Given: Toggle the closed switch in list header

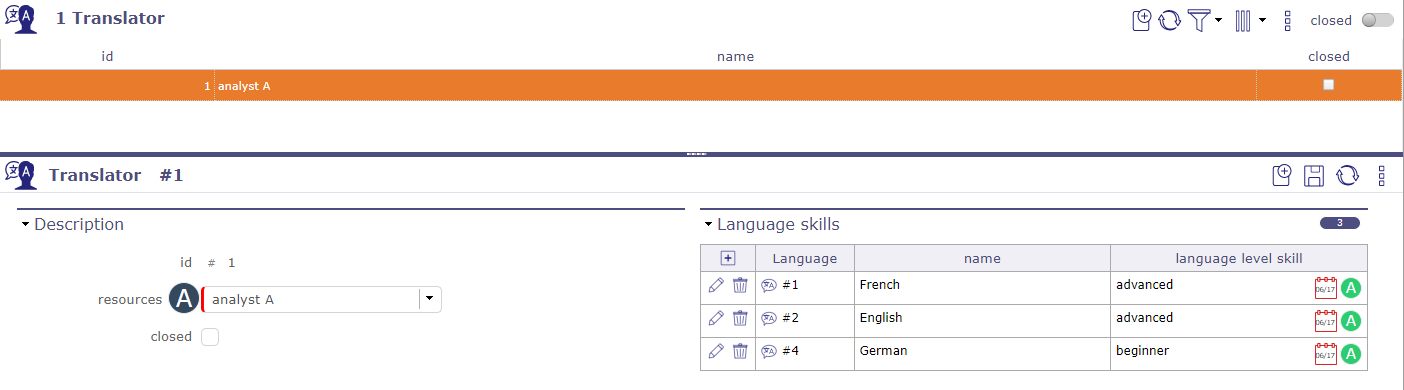Looking at the screenshot, I should tap(1377, 20).
